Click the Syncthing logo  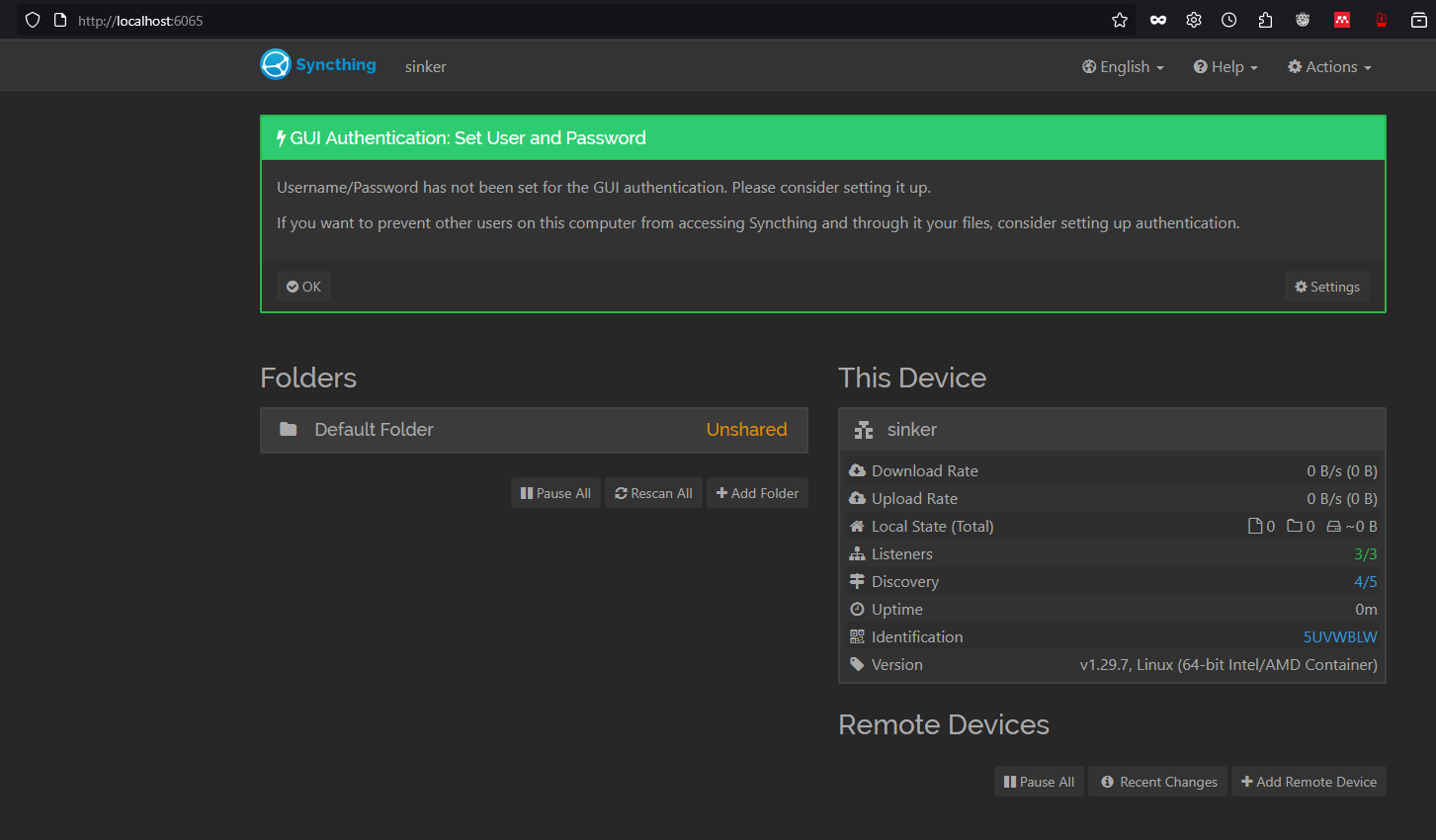click(318, 65)
